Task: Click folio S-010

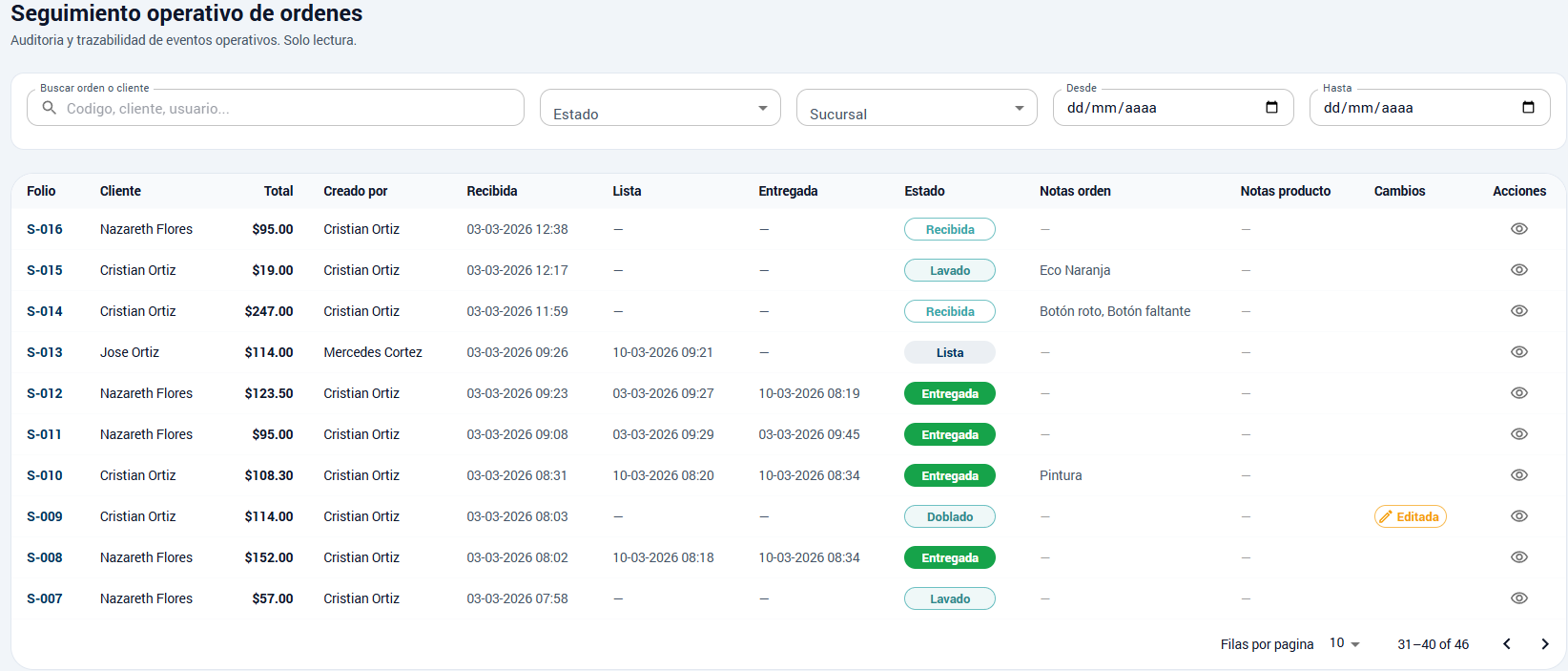Action: coord(45,475)
